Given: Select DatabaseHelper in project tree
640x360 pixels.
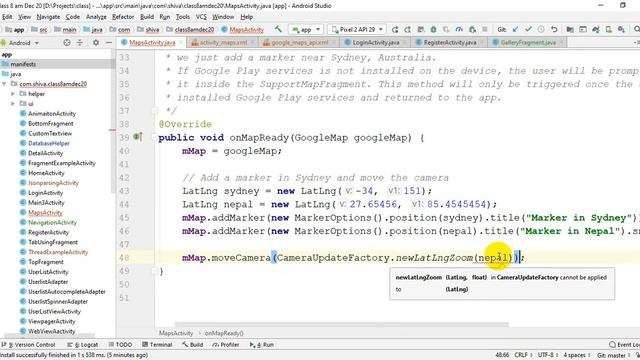Looking at the screenshot, I should coord(49,143).
